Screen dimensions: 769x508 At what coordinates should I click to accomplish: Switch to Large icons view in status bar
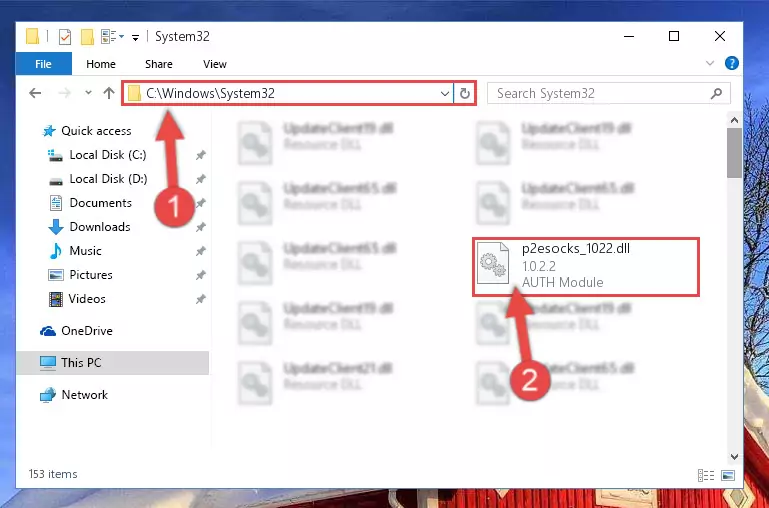[x=728, y=475]
